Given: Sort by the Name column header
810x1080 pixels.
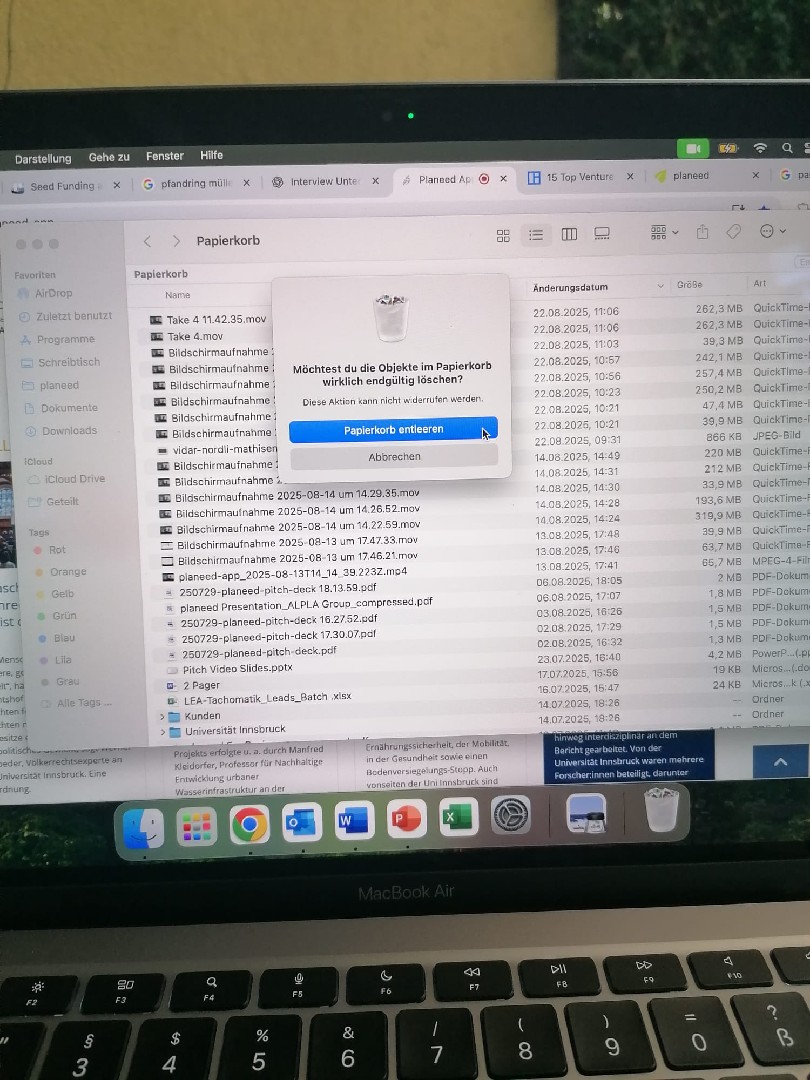Looking at the screenshot, I should click(x=177, y=295).
